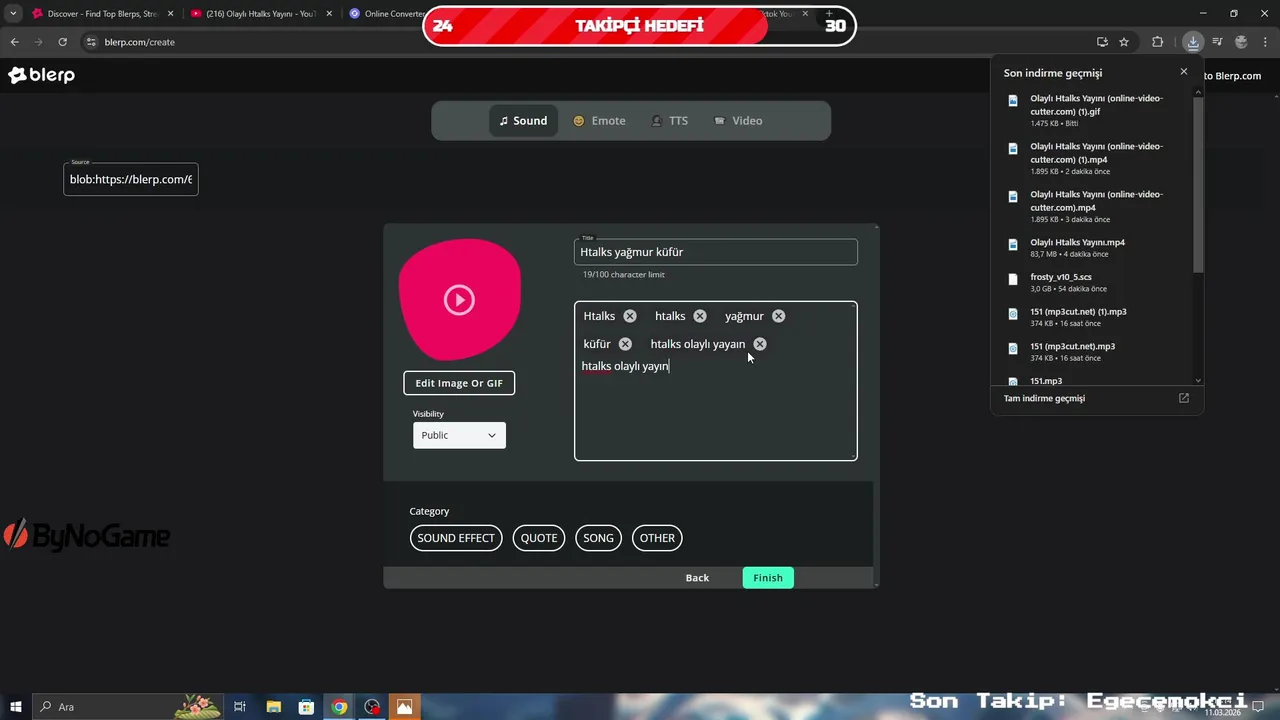The width and height of the screenshot is (1280, 720).
Task: Open File Explorer from taskbar
Action: tap(274, 707)
